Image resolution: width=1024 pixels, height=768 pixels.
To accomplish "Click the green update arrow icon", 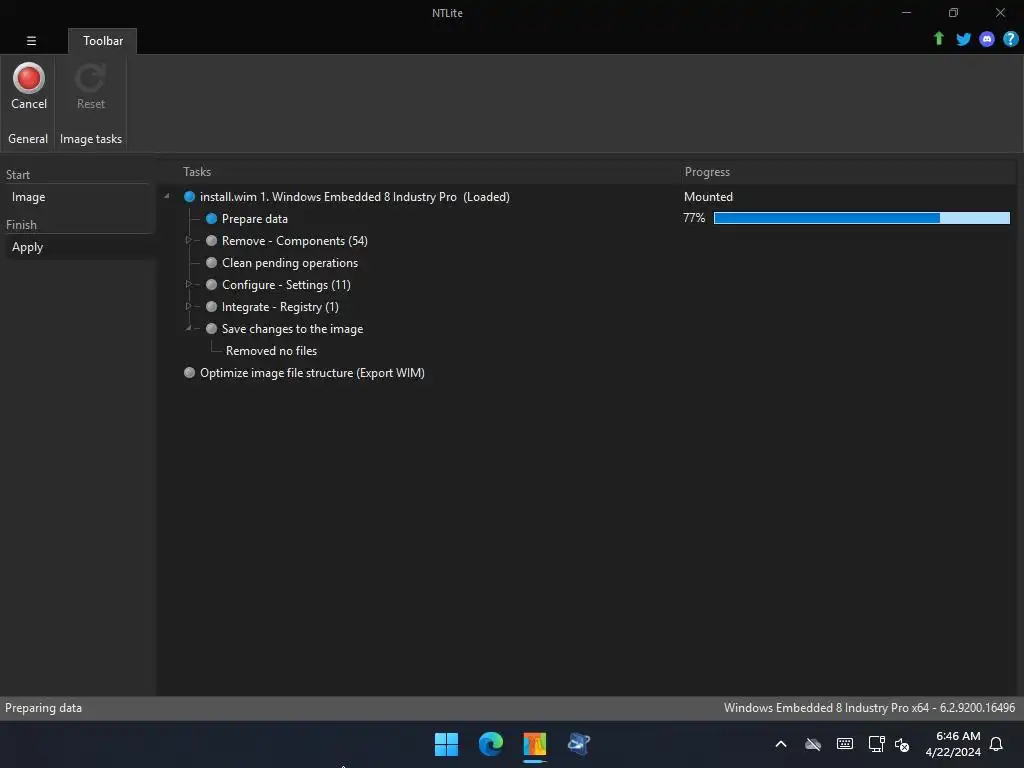I will (x=938, y=39).
